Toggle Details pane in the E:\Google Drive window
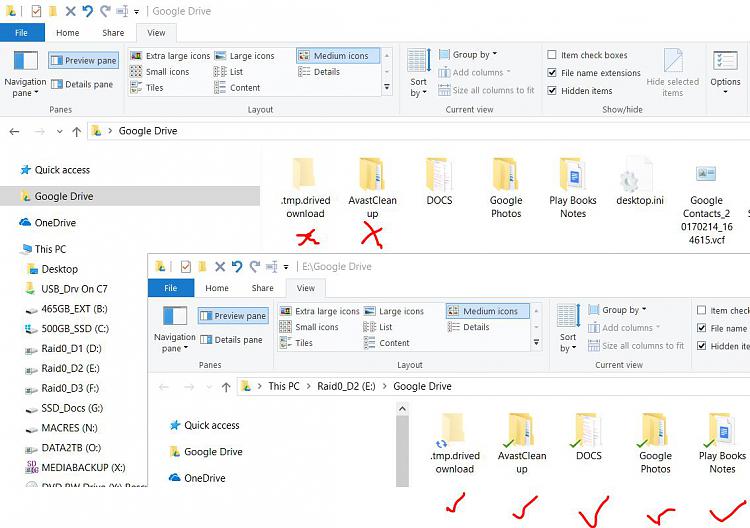 point(232,340)
